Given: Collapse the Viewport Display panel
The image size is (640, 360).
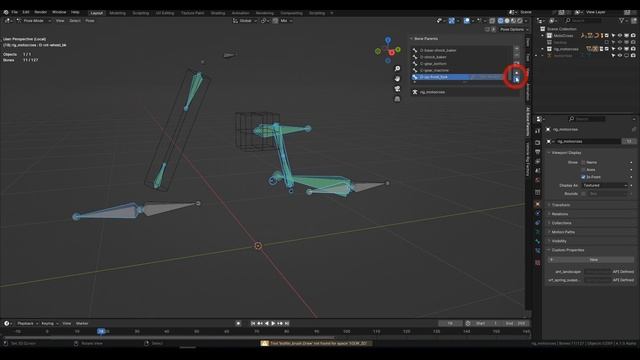Looking at the screenshot, I should tap(566, 153).
